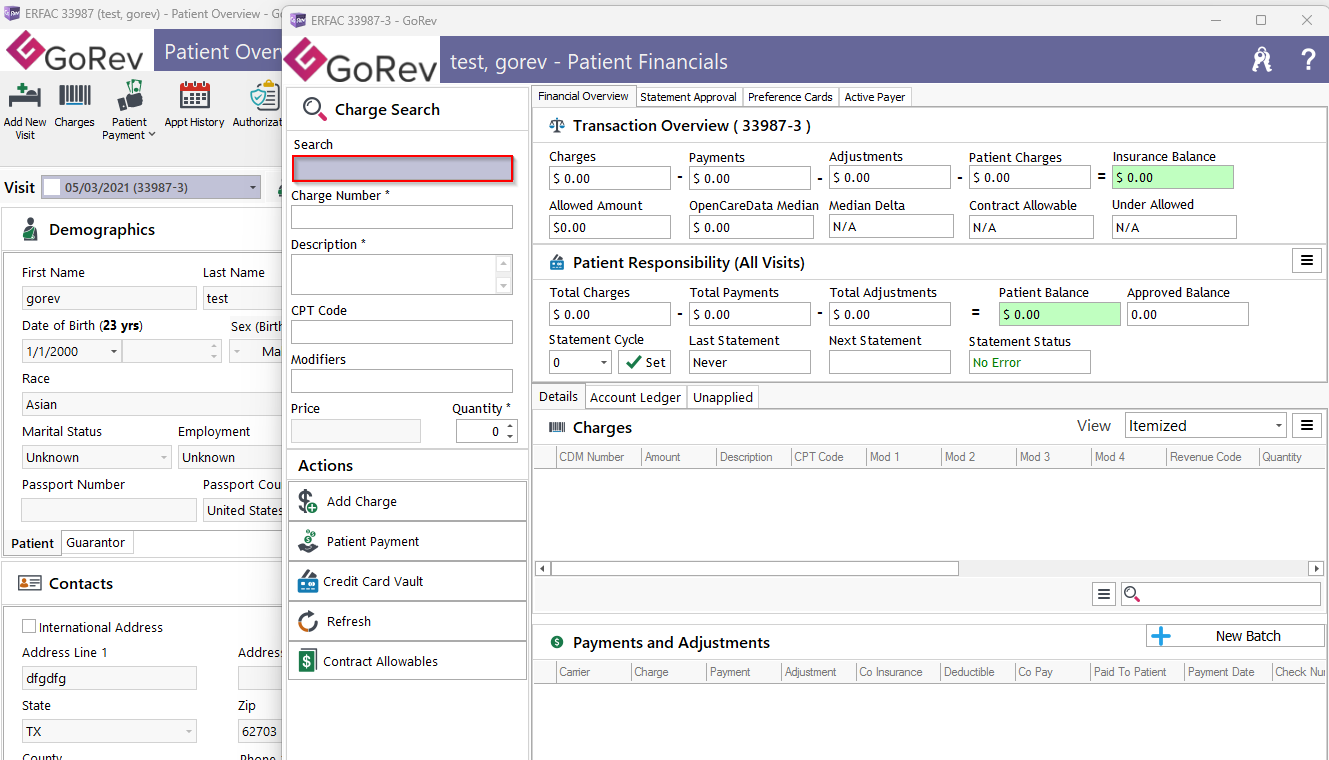Click the keys icon in Patient Financials header

pos(1262,60)
